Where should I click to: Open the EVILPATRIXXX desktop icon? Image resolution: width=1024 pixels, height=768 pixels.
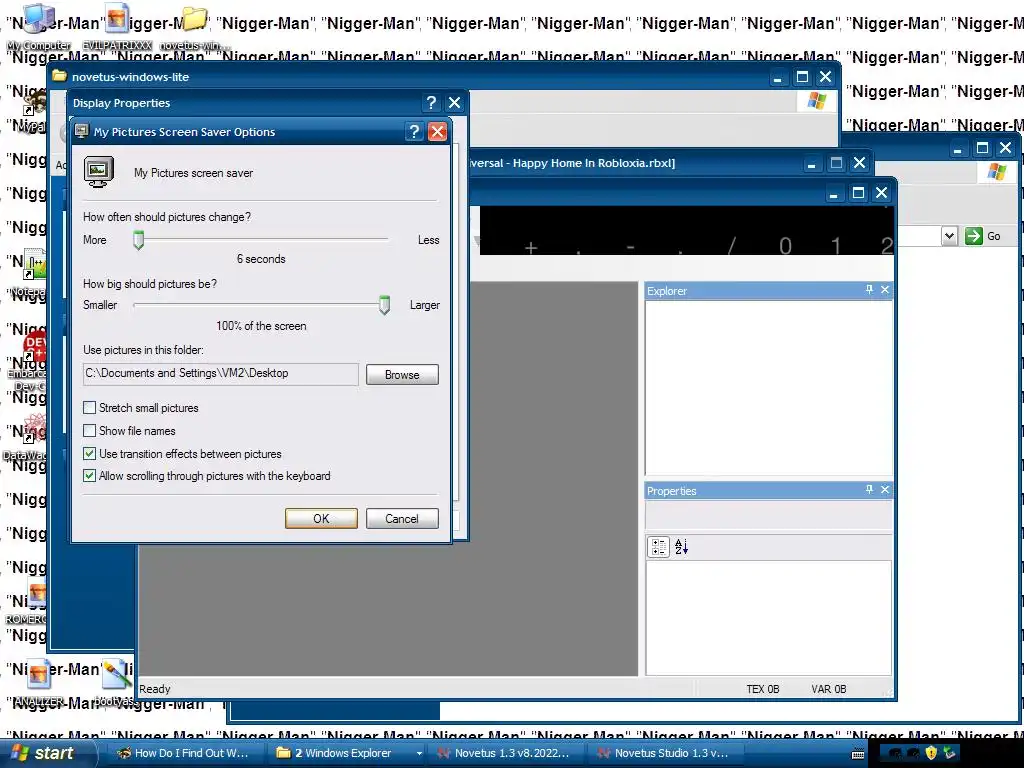click(x=118, y=26)
